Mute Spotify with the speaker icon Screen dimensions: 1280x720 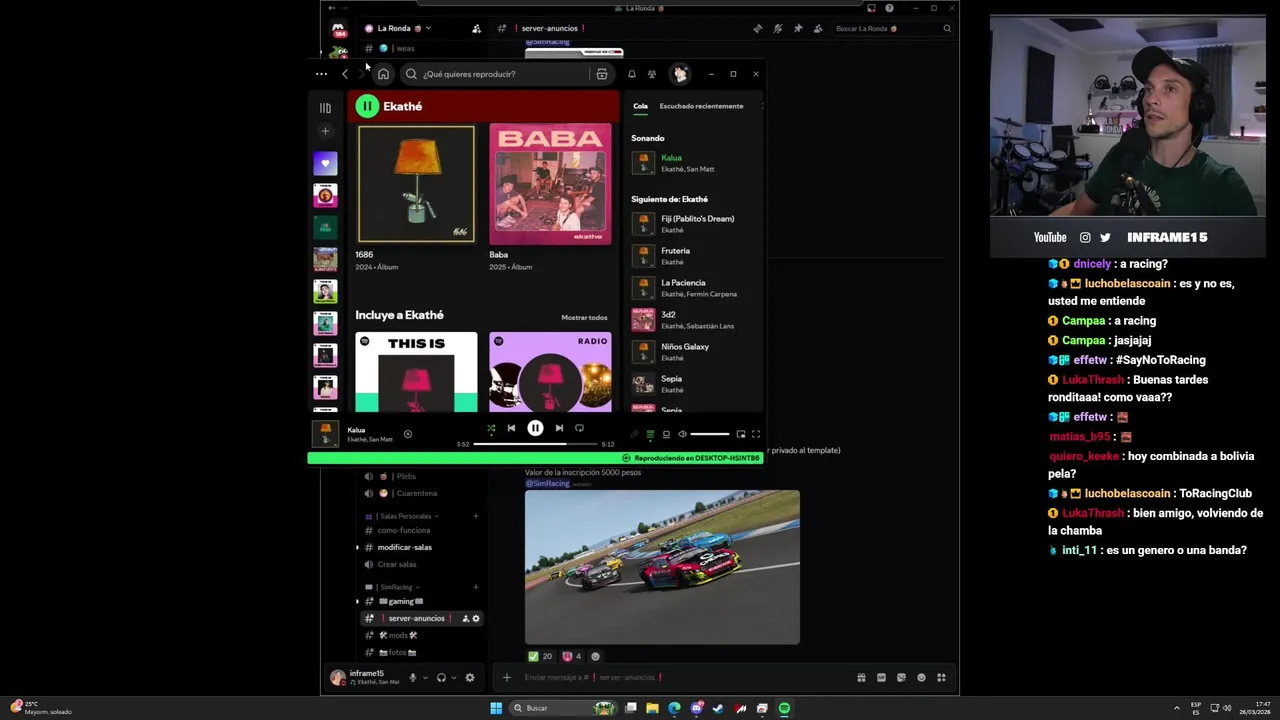(x=682, y=434)
